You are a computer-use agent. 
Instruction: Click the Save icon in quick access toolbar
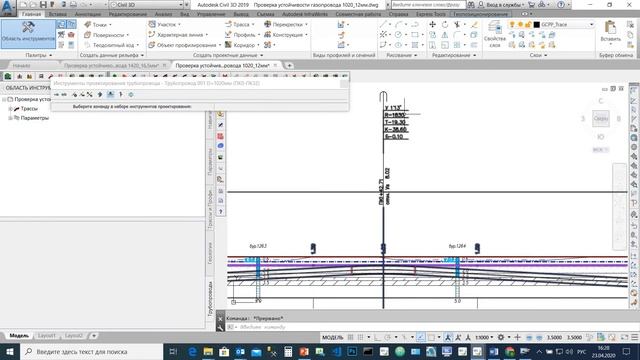[43, 4]
